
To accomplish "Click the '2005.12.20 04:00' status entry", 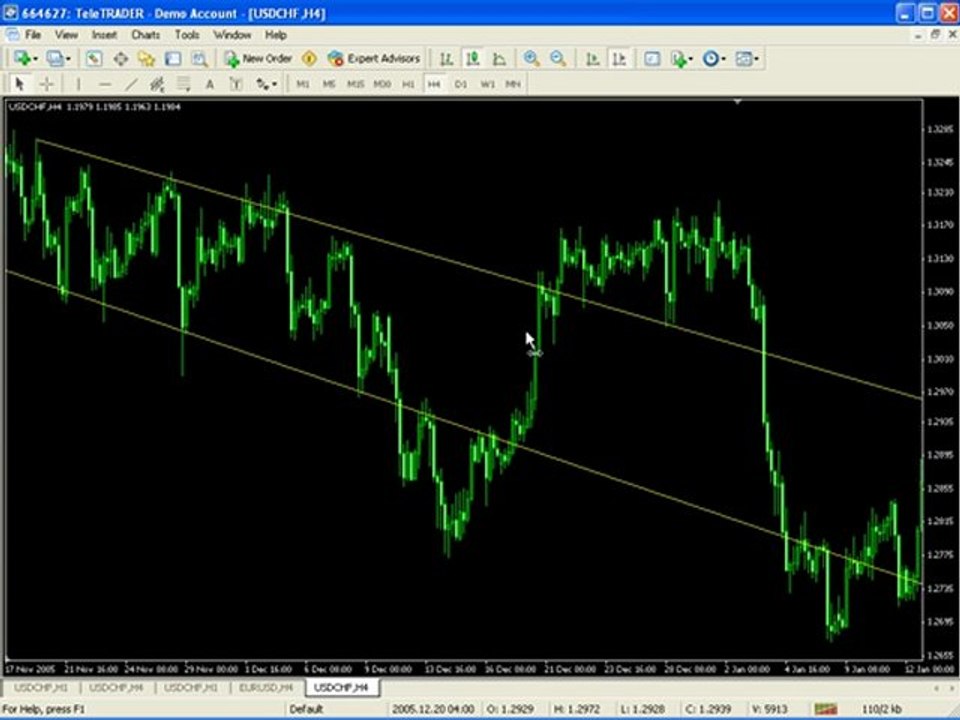I will [x=432, y=709].
